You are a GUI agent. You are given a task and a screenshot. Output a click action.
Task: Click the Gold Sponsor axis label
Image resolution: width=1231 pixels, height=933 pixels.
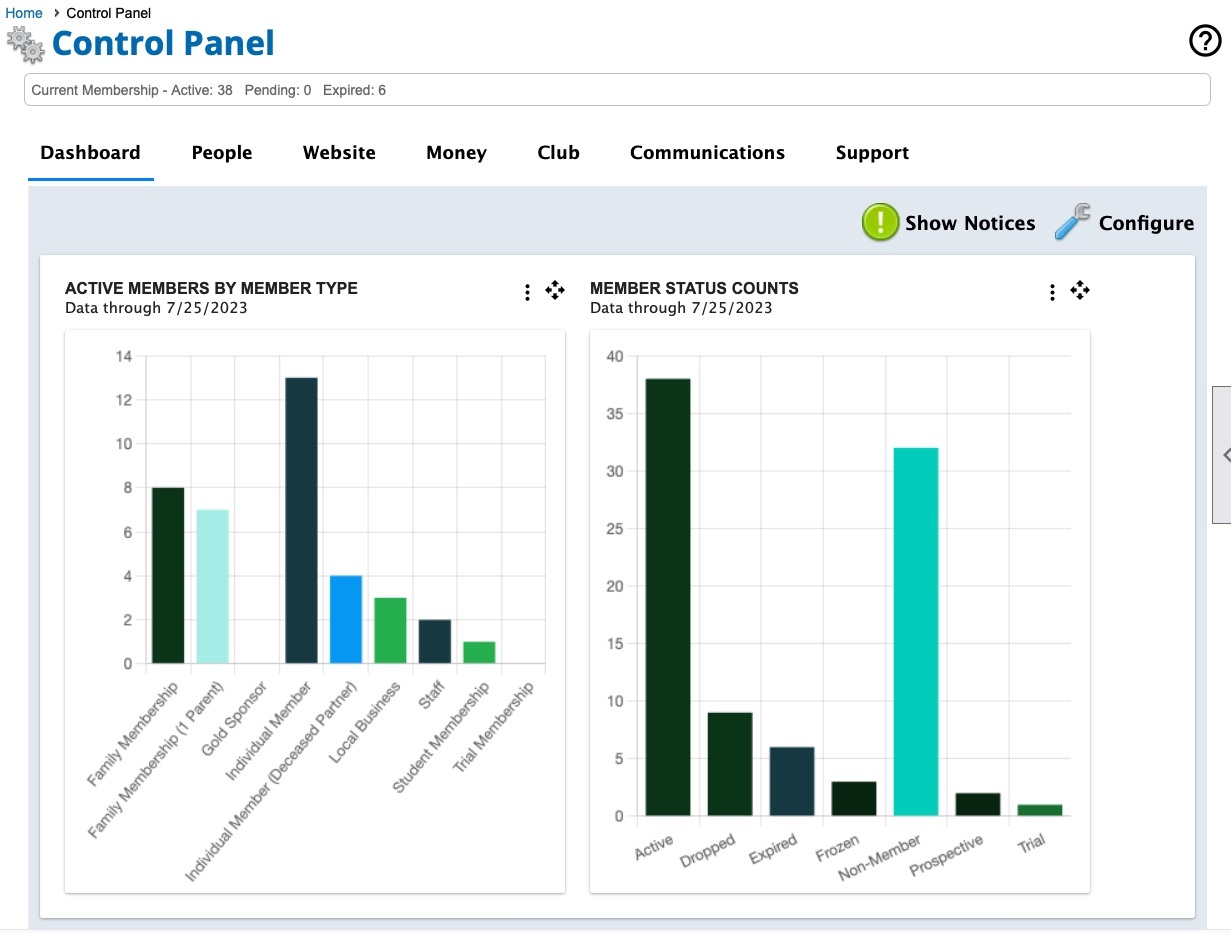point(234,719)
